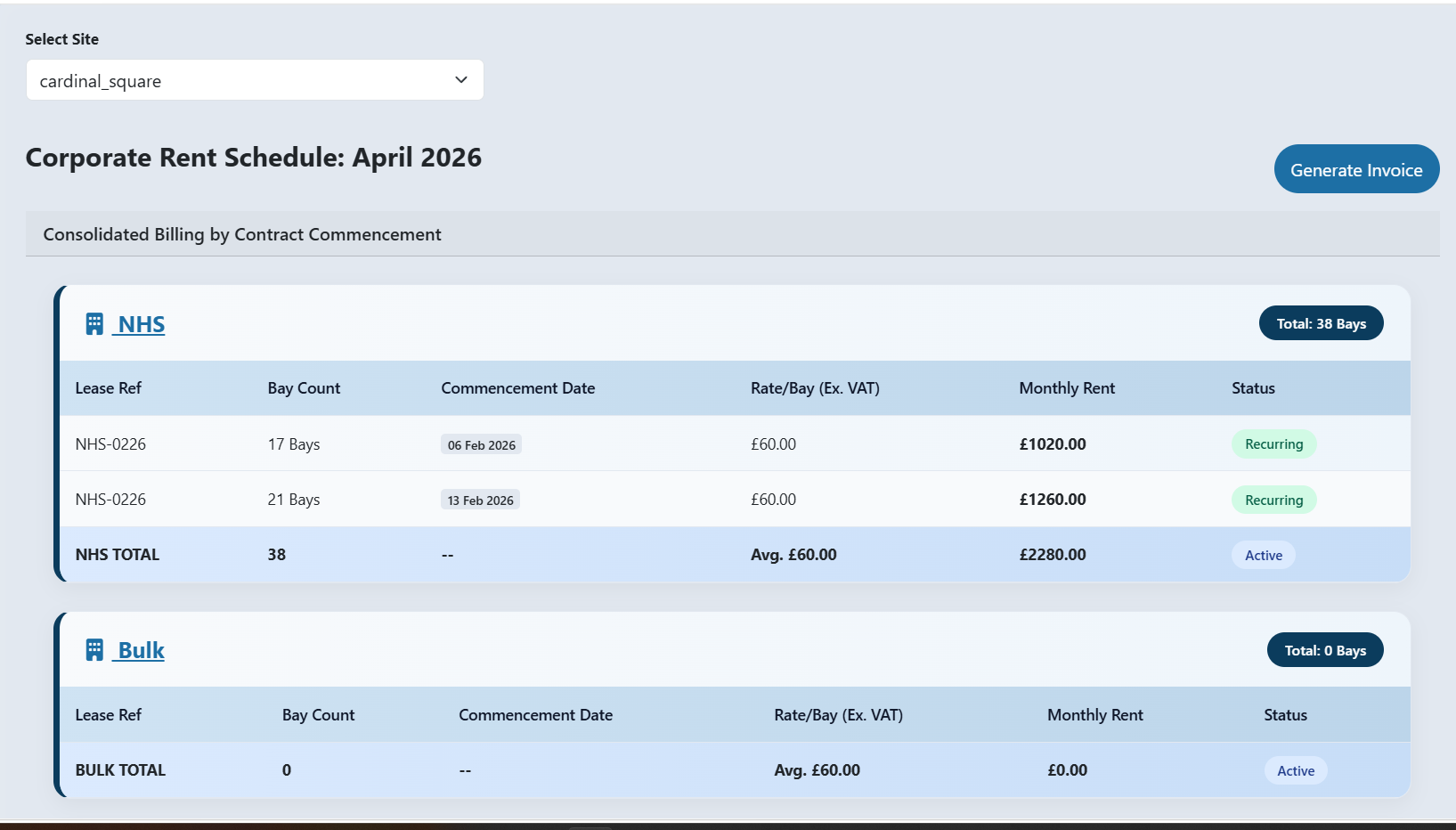
Task: Open the NHS tenant link
Action: click(141, 324)
